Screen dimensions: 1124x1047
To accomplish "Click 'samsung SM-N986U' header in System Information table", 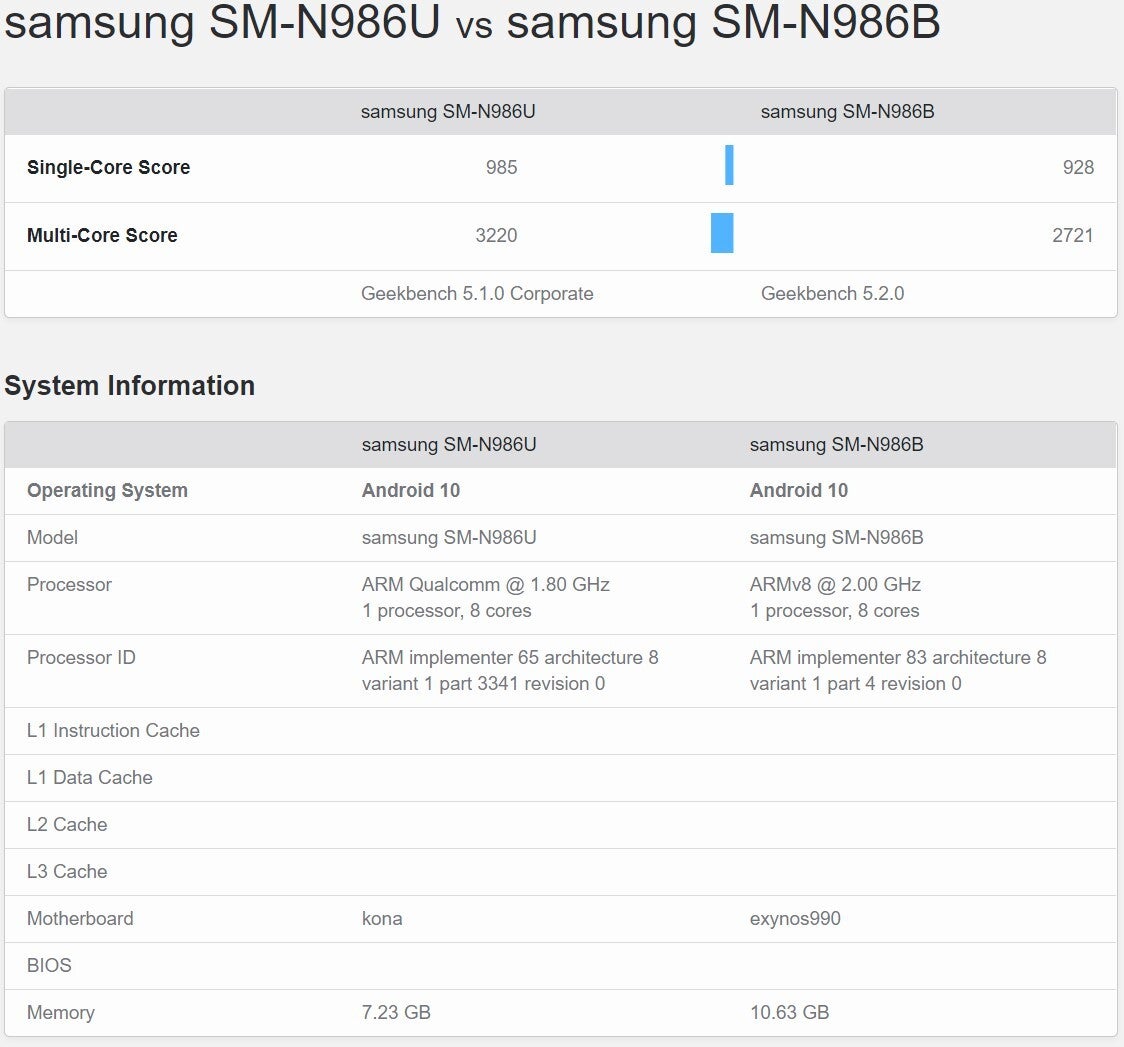I will (449, 444).
